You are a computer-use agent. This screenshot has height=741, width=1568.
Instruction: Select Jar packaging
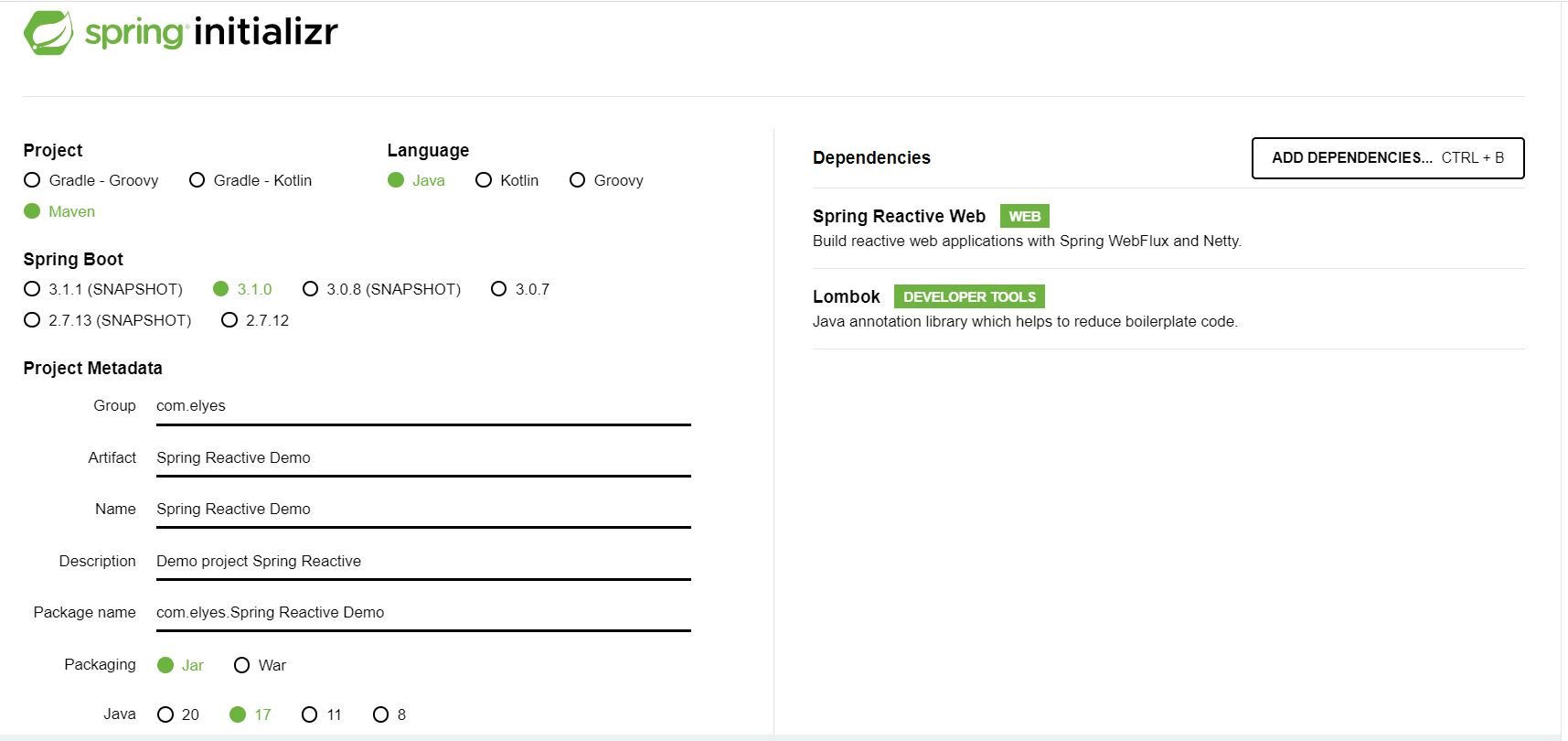180,665
